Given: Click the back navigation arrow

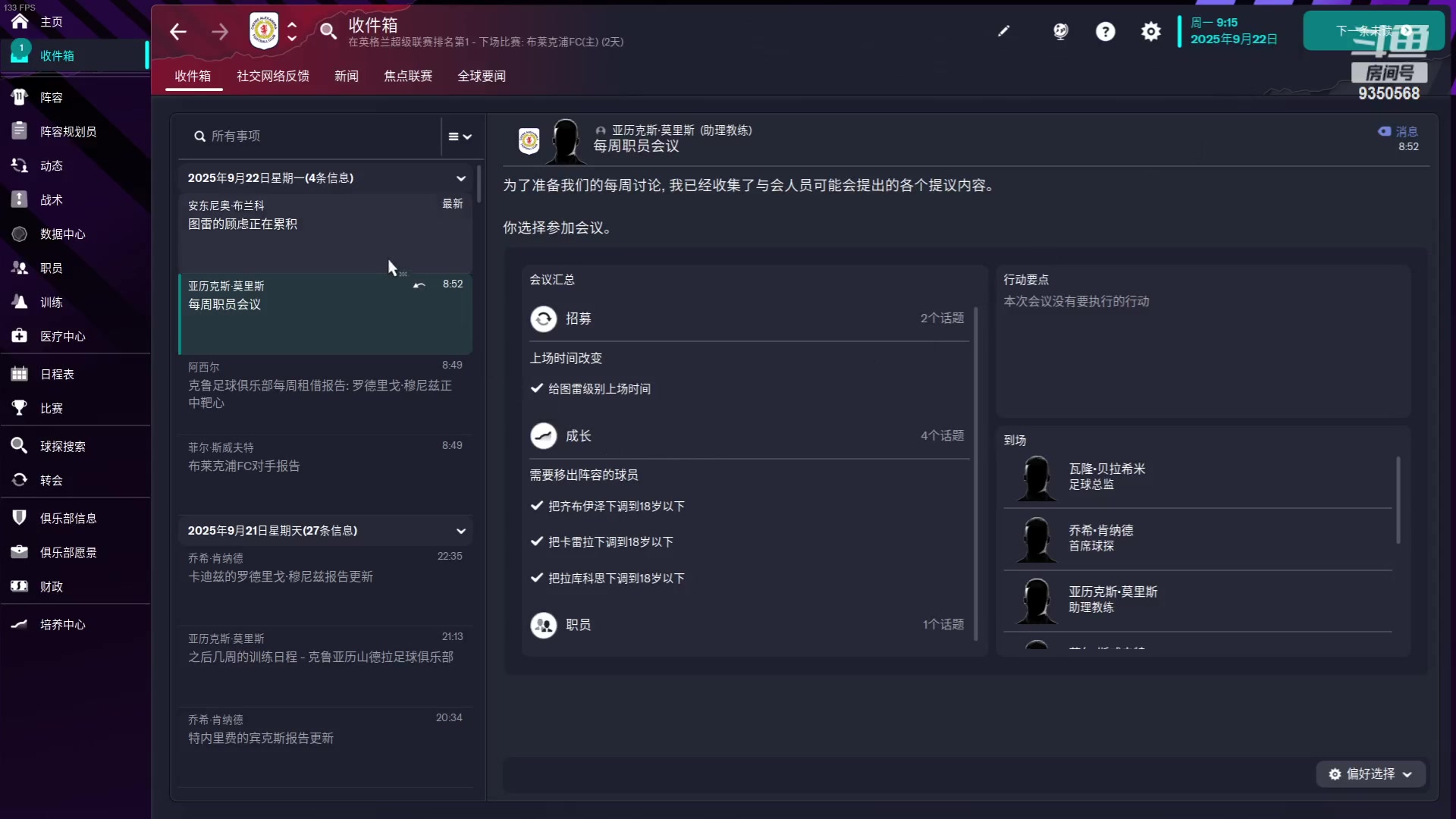Looking at the screenshot, I should tap(178, 32).
